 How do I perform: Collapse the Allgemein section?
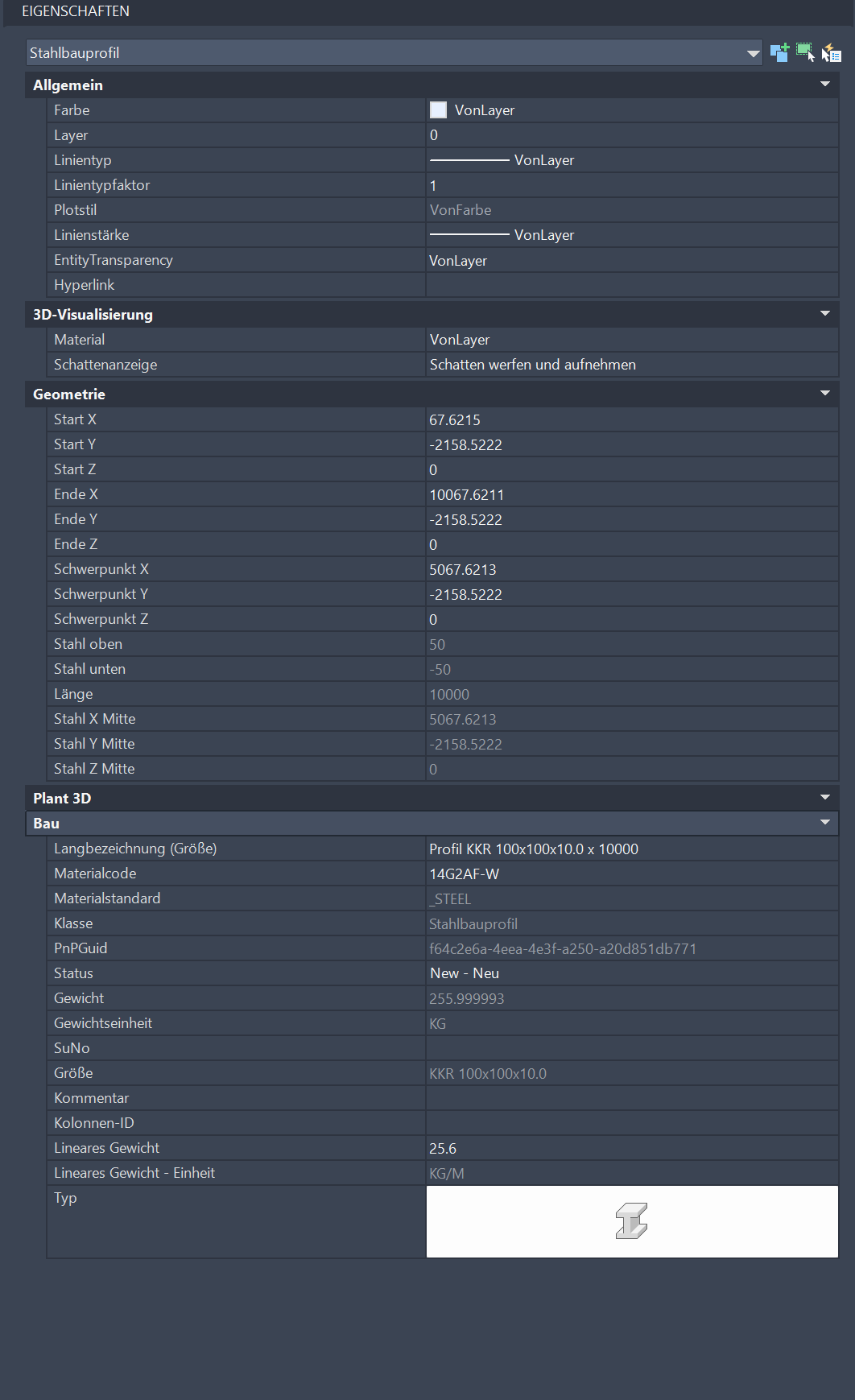(x=824, y=85)
